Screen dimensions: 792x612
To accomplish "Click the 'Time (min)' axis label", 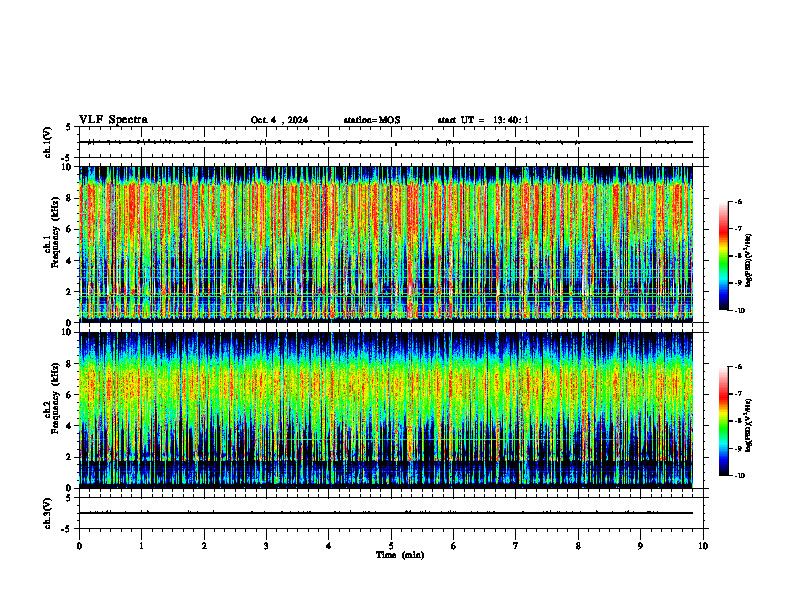I will pos(400,555).
